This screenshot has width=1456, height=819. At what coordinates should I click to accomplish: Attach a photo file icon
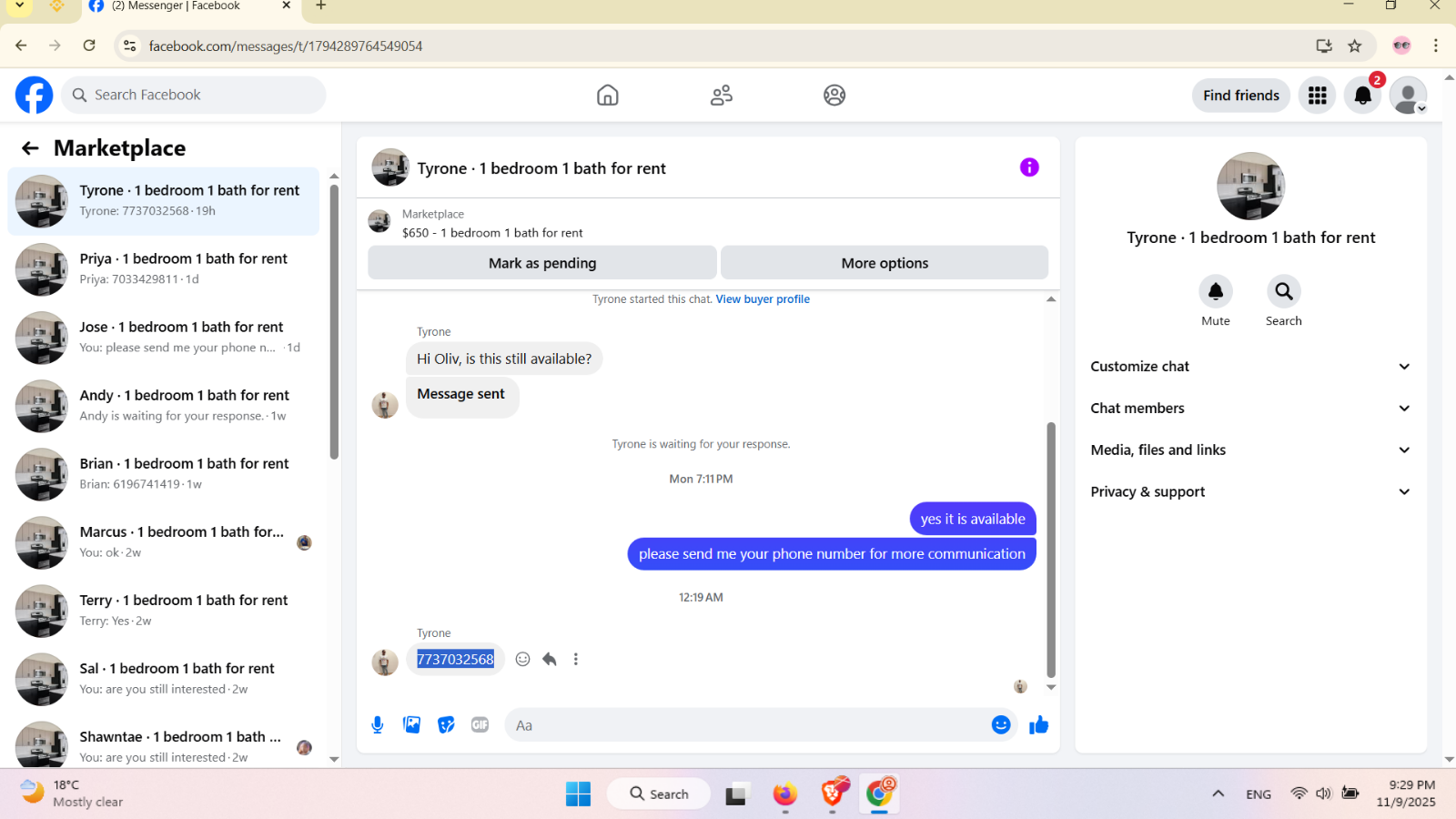click(x=412, y=725)
